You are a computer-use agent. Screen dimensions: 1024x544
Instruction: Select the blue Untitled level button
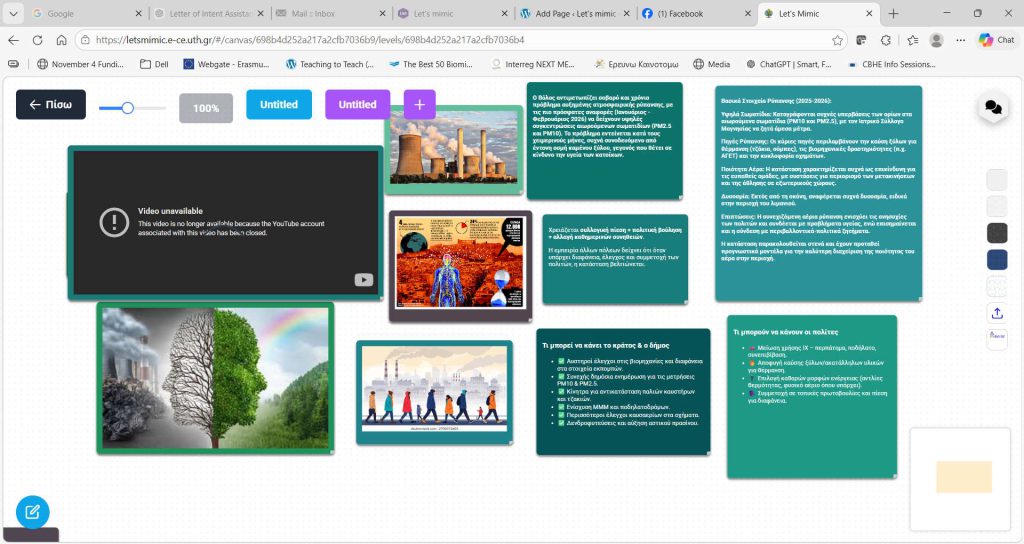(x=279, y=104)
